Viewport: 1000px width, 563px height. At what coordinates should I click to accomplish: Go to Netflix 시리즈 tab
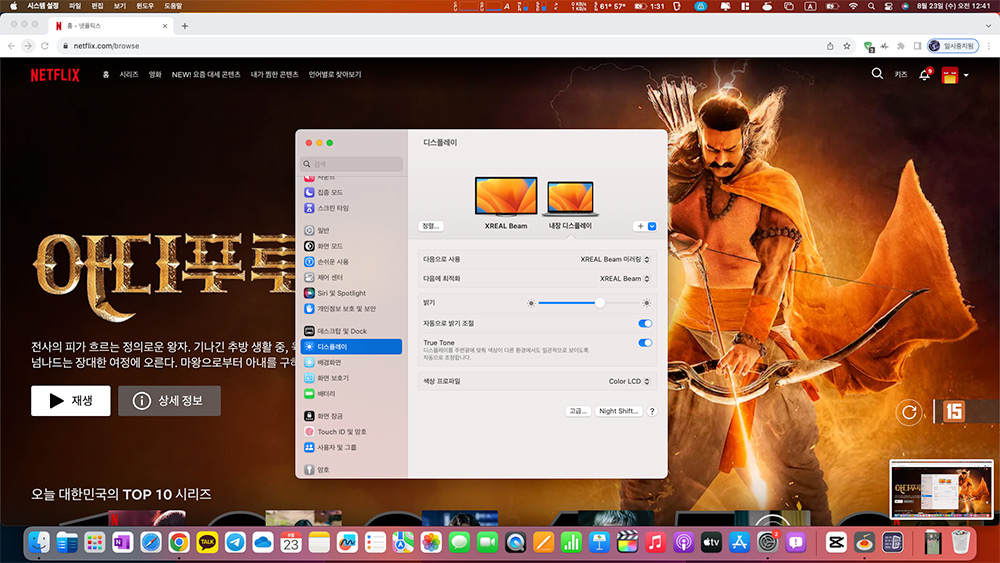(129, 75)
